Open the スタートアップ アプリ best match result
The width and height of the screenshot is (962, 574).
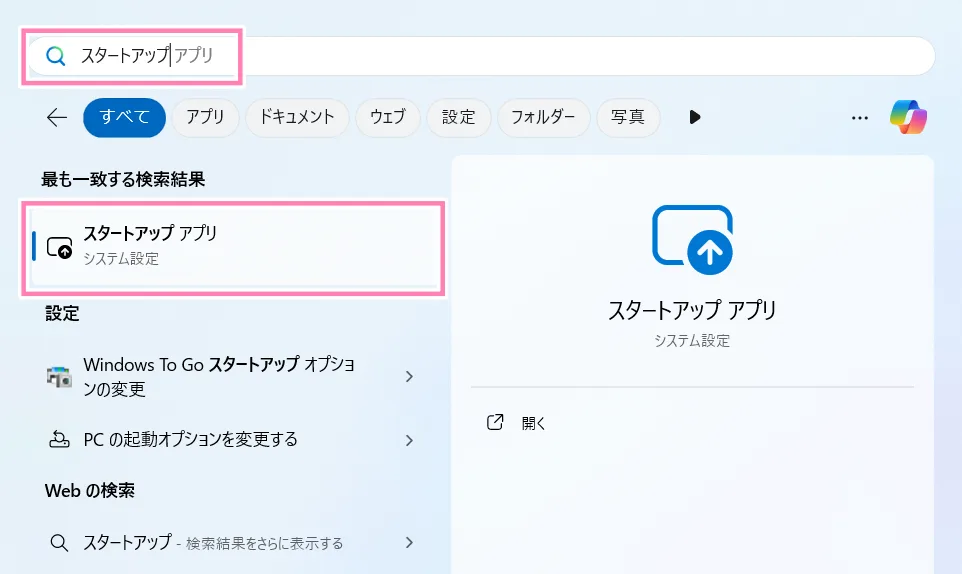(232, 246)
